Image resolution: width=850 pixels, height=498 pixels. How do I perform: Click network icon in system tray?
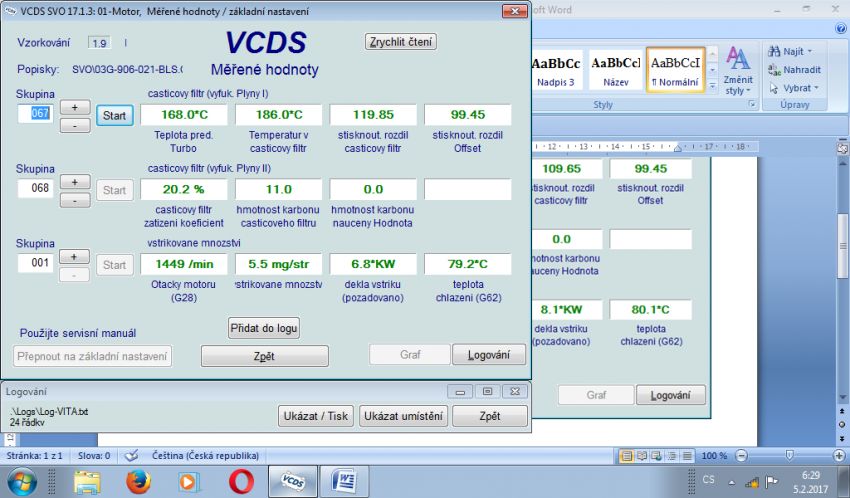[x=751, y=482]
